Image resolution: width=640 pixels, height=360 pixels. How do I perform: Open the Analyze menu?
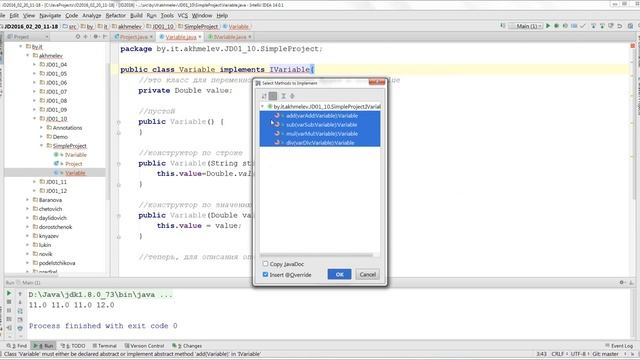(x=91, y=16)
